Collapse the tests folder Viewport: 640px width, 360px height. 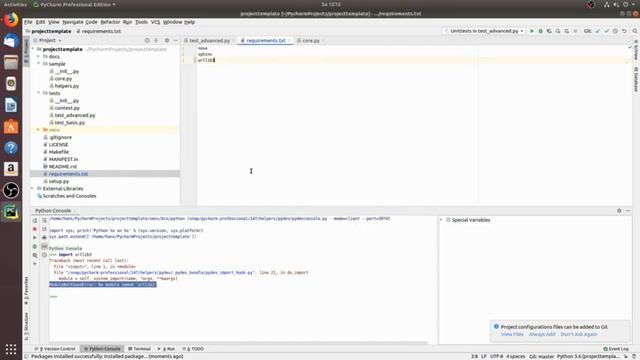pyautogui.click(x=39, y=93)
